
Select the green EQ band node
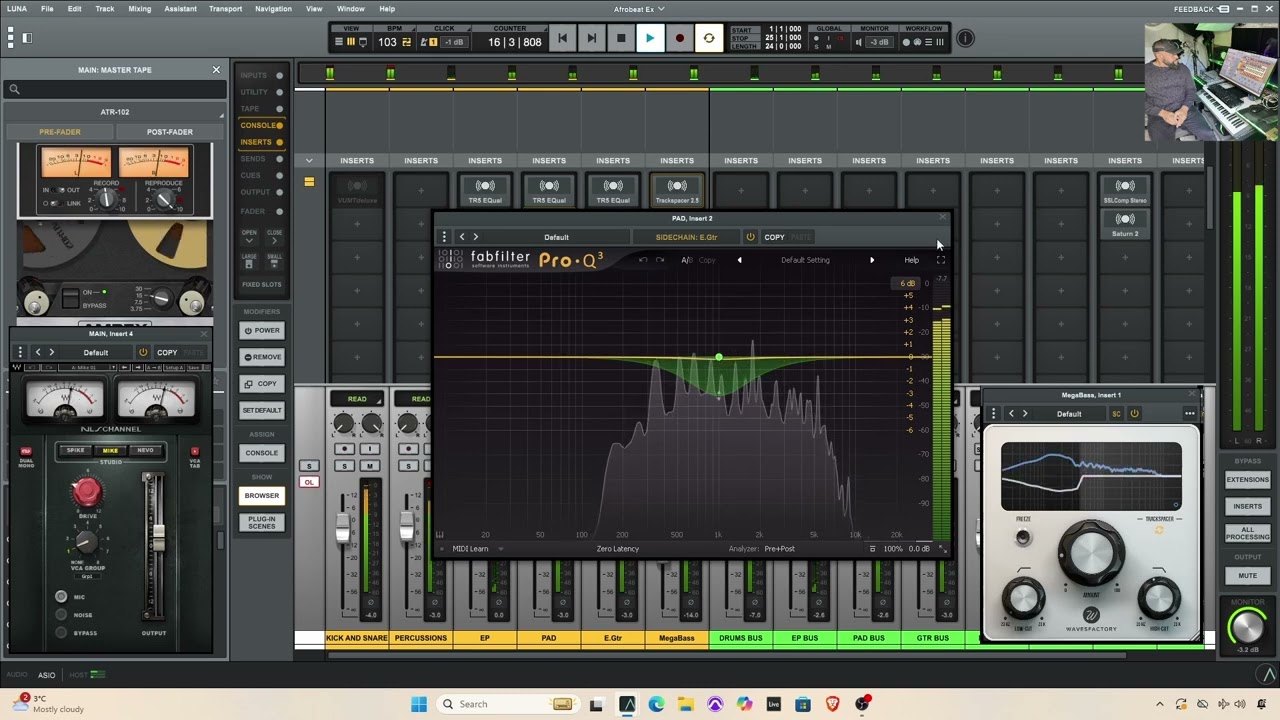pyautogui.click(x=718, y=357)
